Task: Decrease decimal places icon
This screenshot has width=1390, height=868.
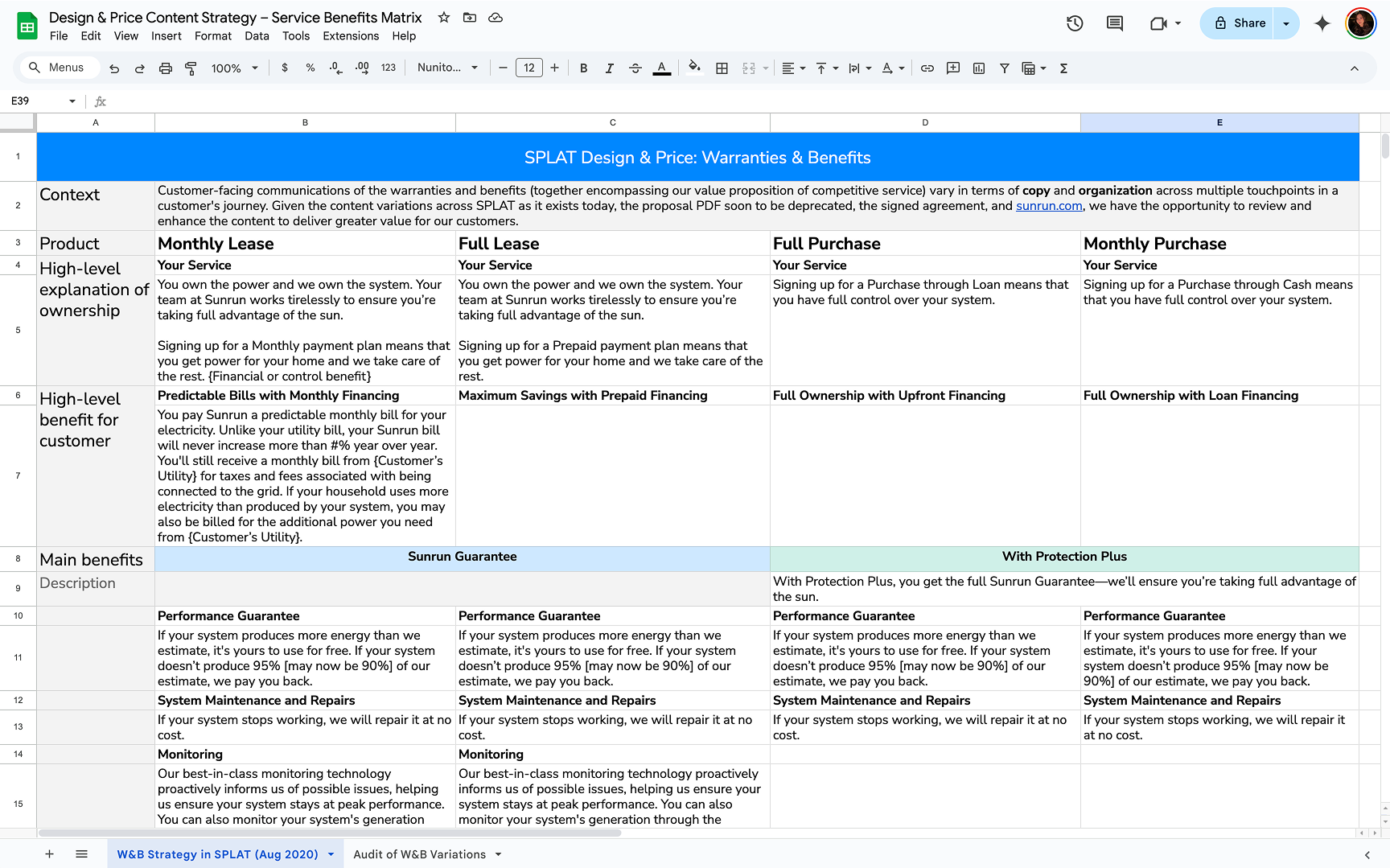Action: point(335,68)
